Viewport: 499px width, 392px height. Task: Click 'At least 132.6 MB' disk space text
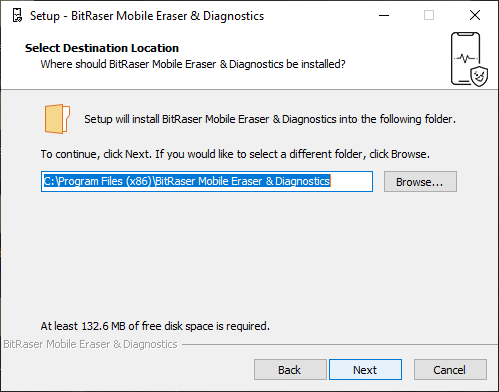pos(155,326)
